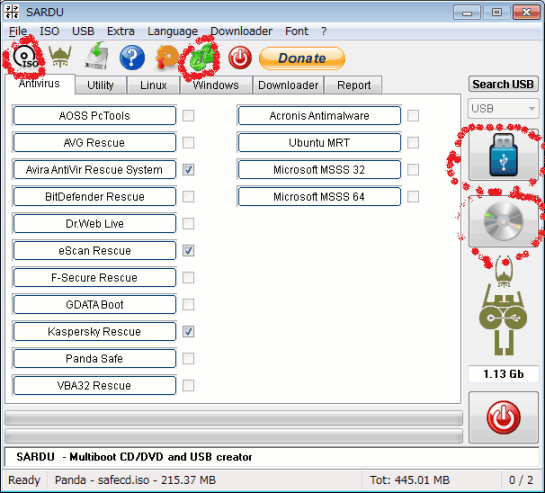
Task: Open the Downloader menu
Action: [x=241, y=31]
